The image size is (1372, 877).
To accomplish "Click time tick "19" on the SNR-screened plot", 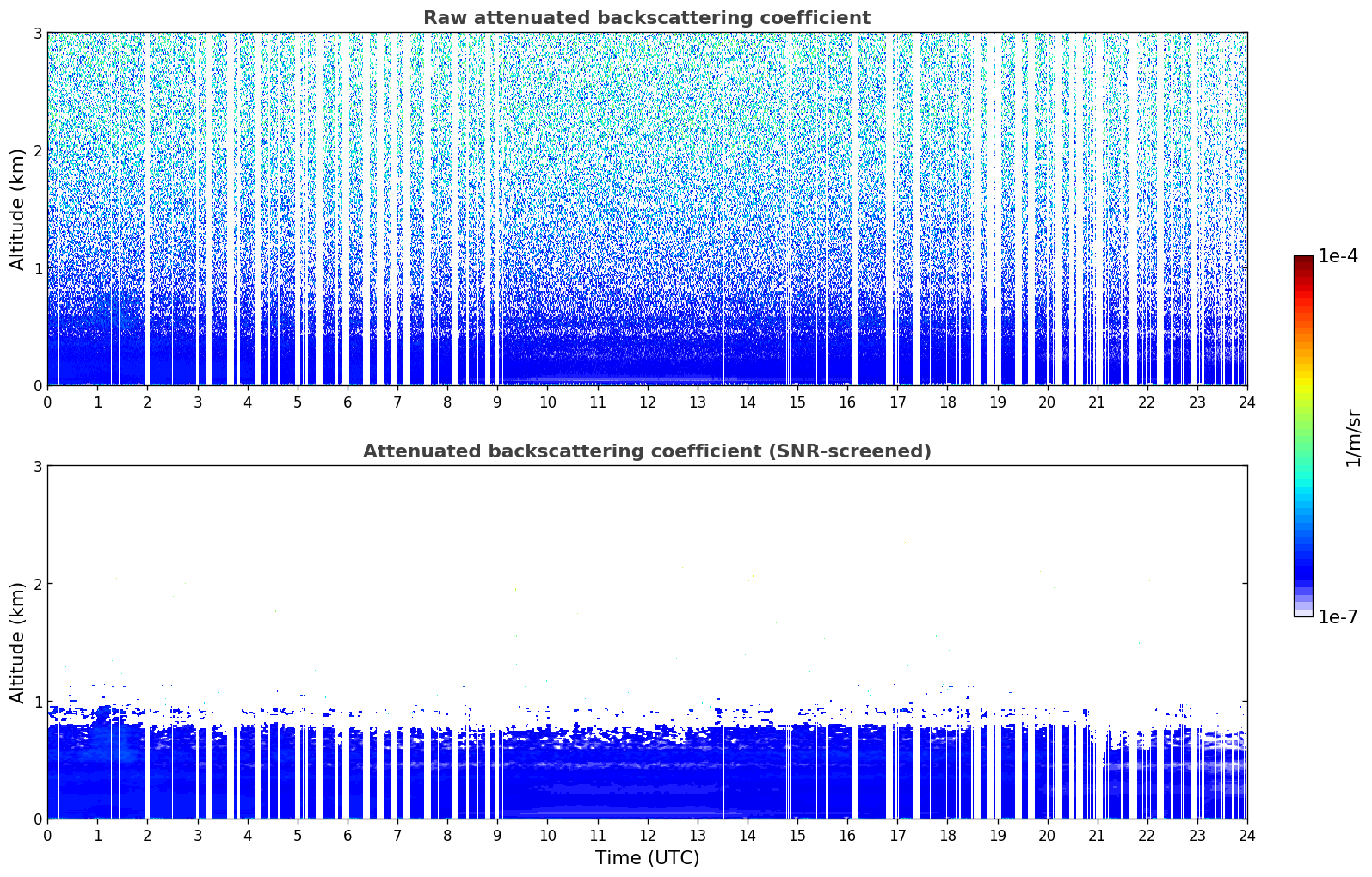I will pos(997,835).
